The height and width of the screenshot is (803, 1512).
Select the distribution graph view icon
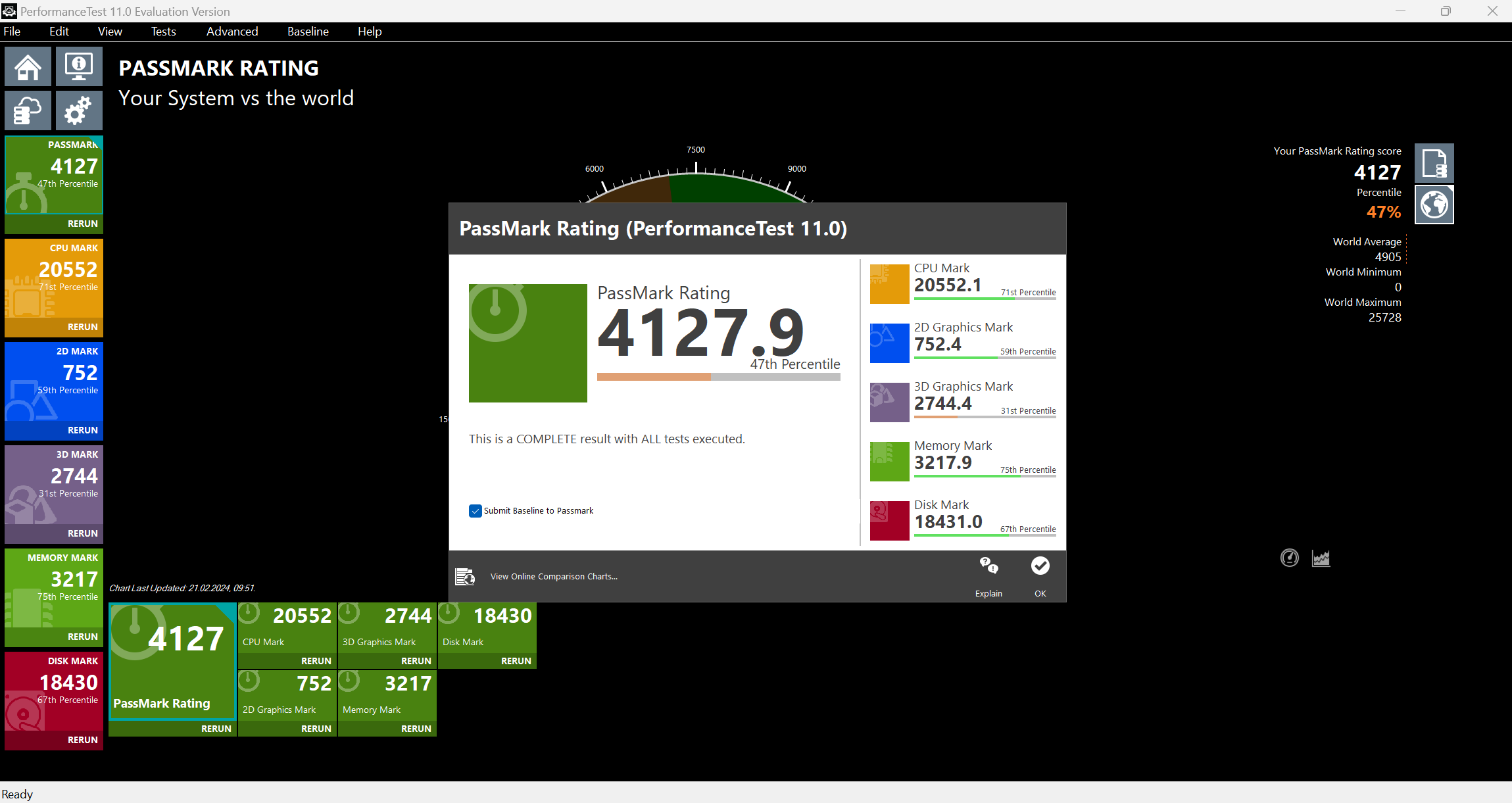coord(1321,558)
